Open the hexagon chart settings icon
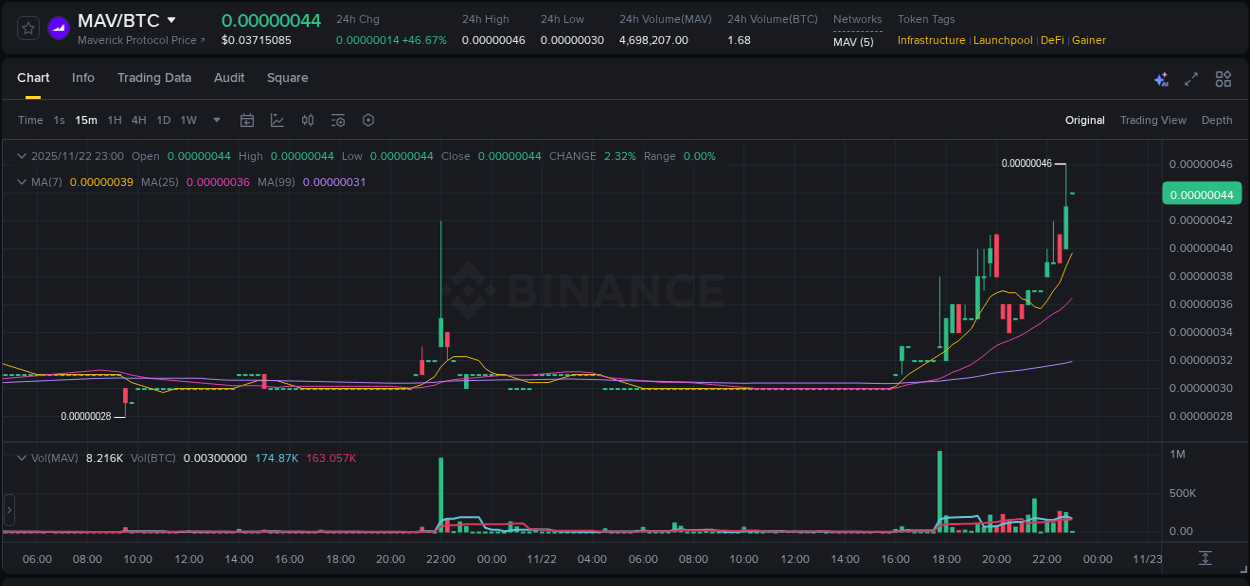Image resolution: width=1250 pixels, height=586 pixels. tap(368, 120)
